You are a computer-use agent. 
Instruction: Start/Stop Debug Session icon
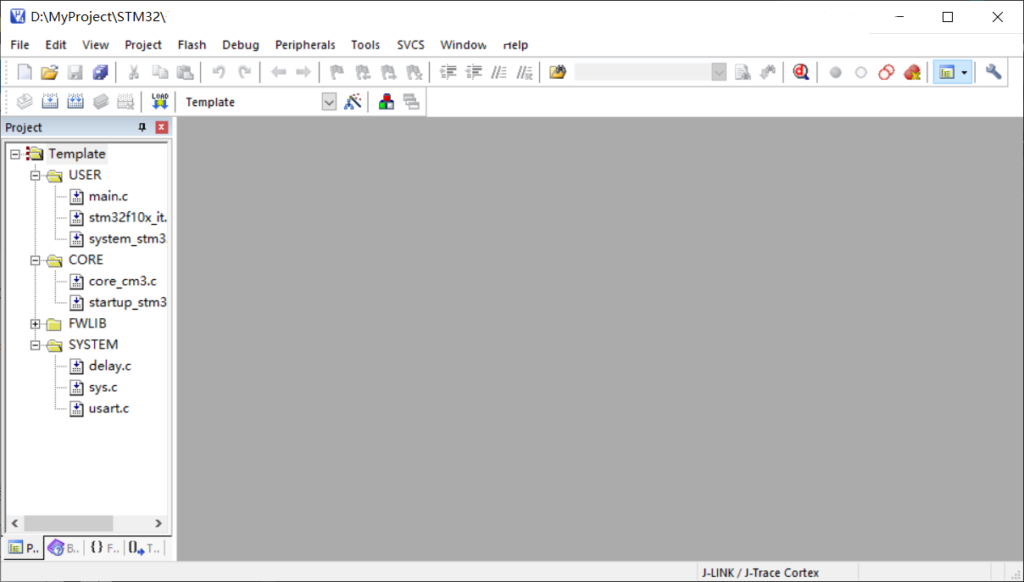[x=801, y=72]
